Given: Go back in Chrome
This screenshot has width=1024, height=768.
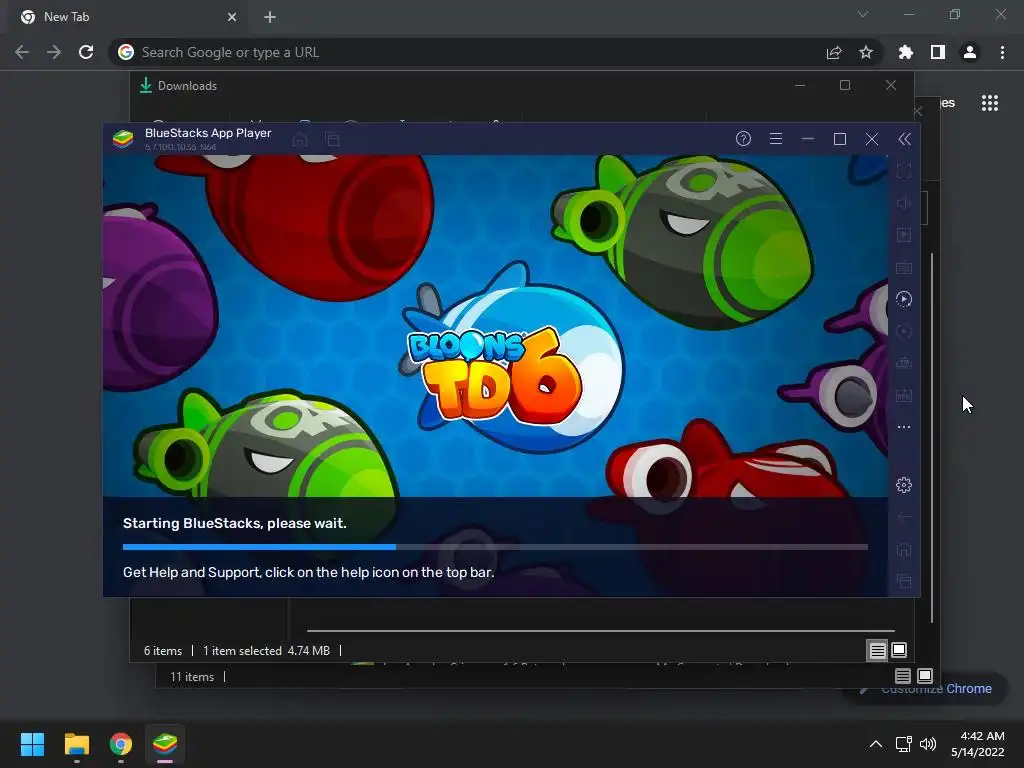Looking at the screenshot, I should [x=22, y=52].
